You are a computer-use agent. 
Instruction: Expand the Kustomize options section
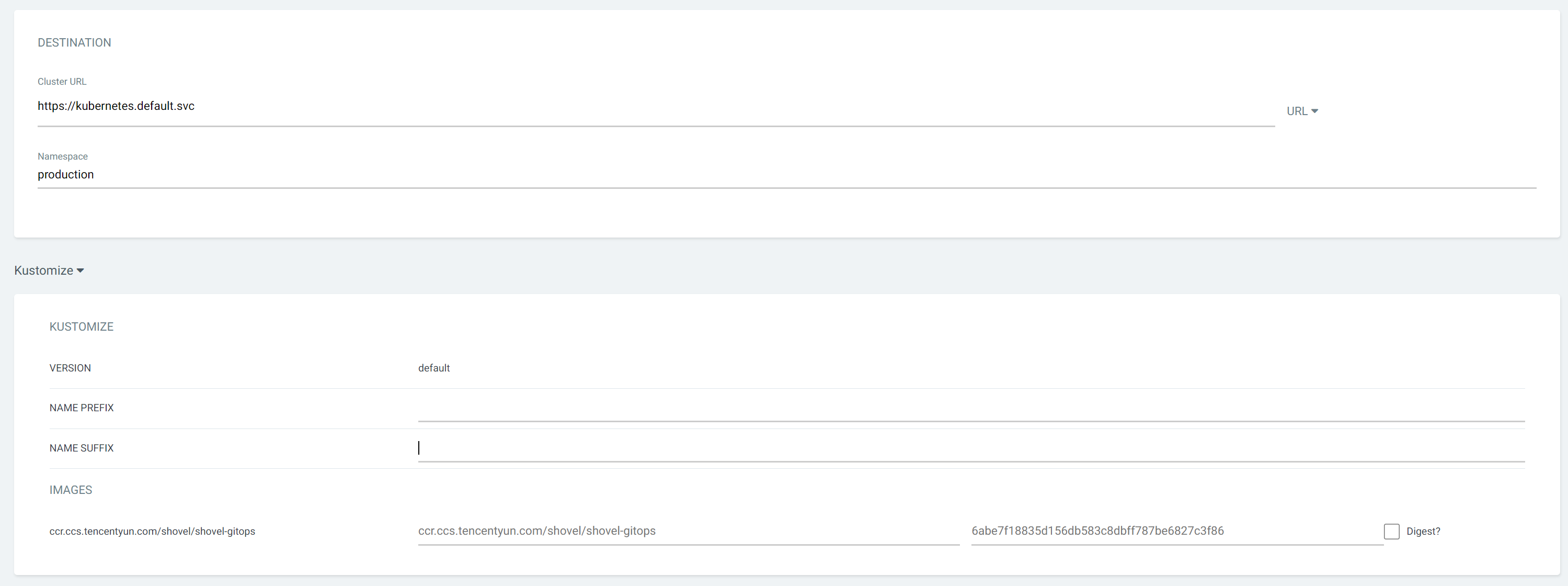click(x=49, y=271)
